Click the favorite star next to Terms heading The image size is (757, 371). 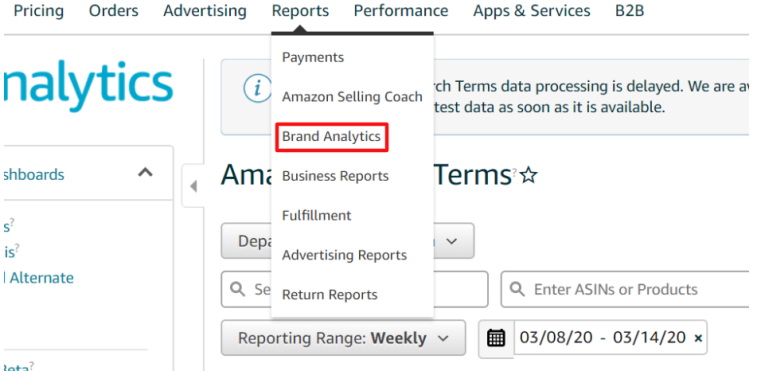point(529,175)
